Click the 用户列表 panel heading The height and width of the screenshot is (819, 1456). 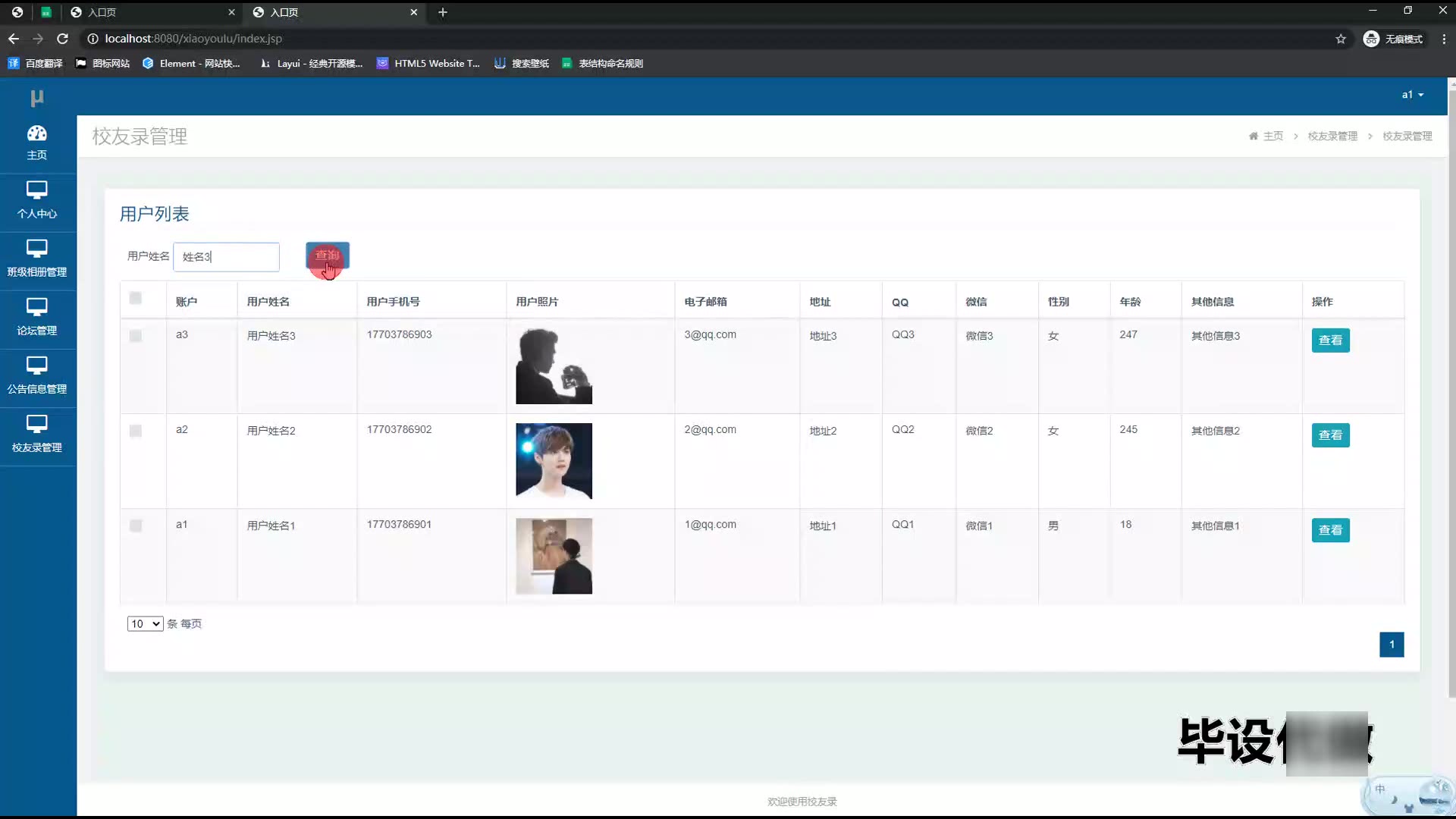154,214
